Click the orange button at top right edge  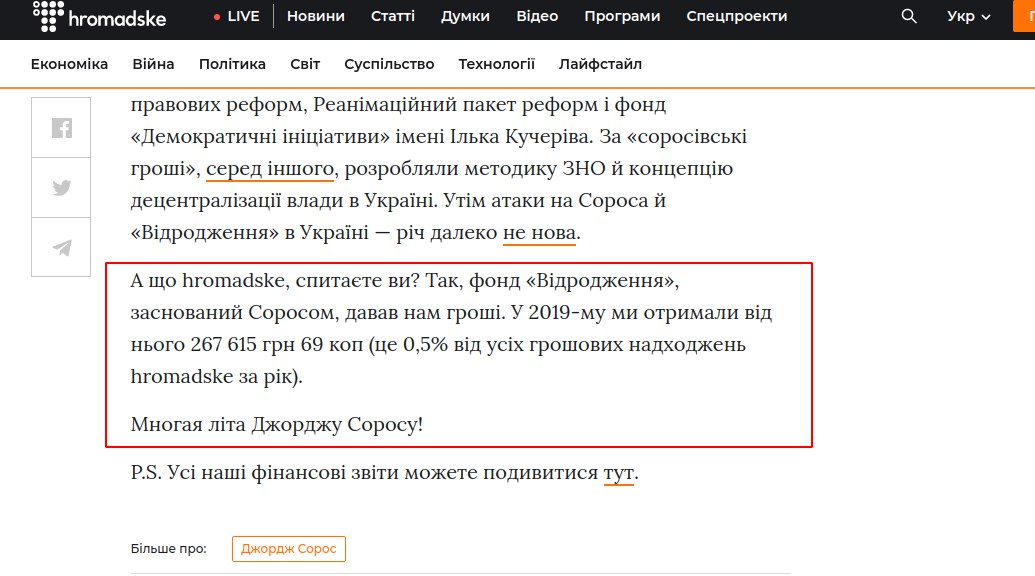pos(1024,16)
